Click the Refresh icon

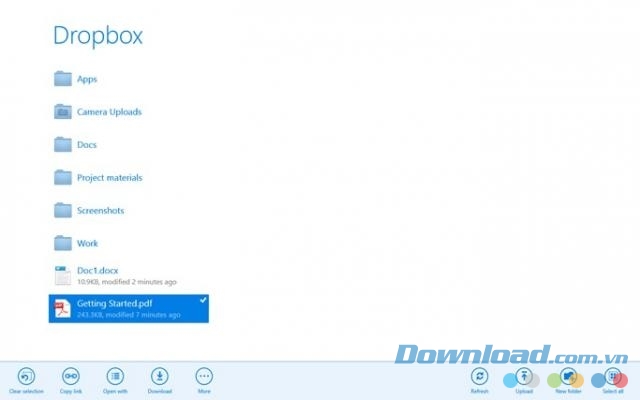[480, 376]
